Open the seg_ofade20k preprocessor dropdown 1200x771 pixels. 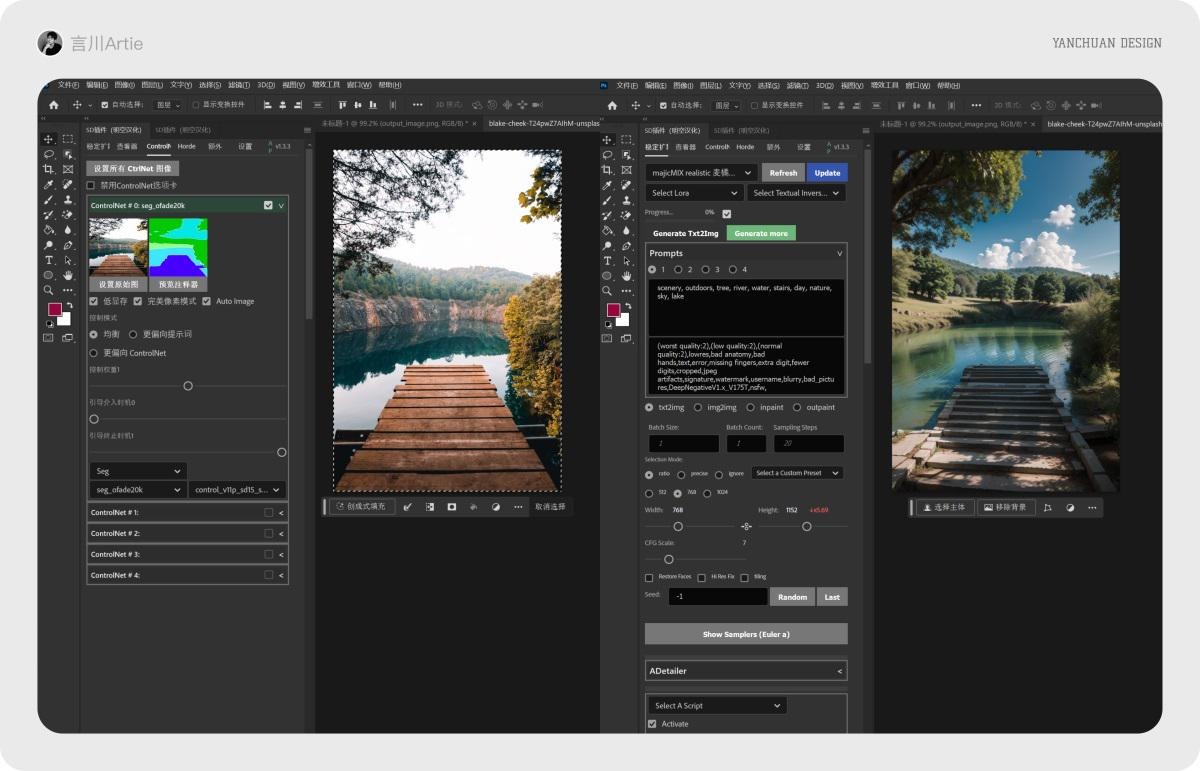click(137, 489)
